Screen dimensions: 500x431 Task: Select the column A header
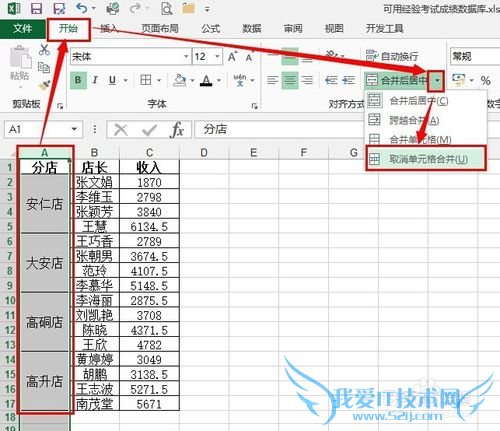pyautogui.click(x=44, y=153)
